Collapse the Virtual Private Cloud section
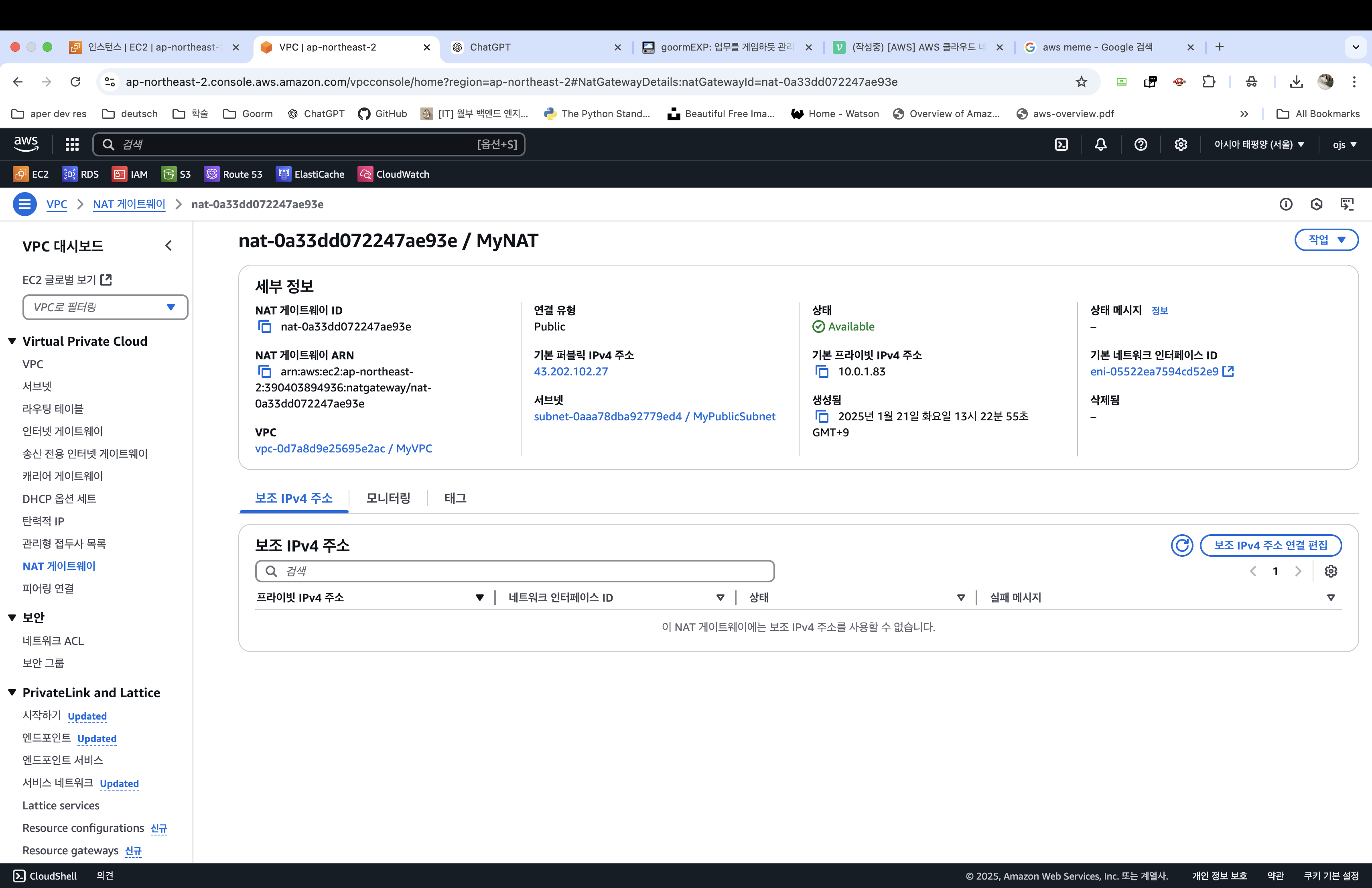1372x888 pixels. pos(12,341)
